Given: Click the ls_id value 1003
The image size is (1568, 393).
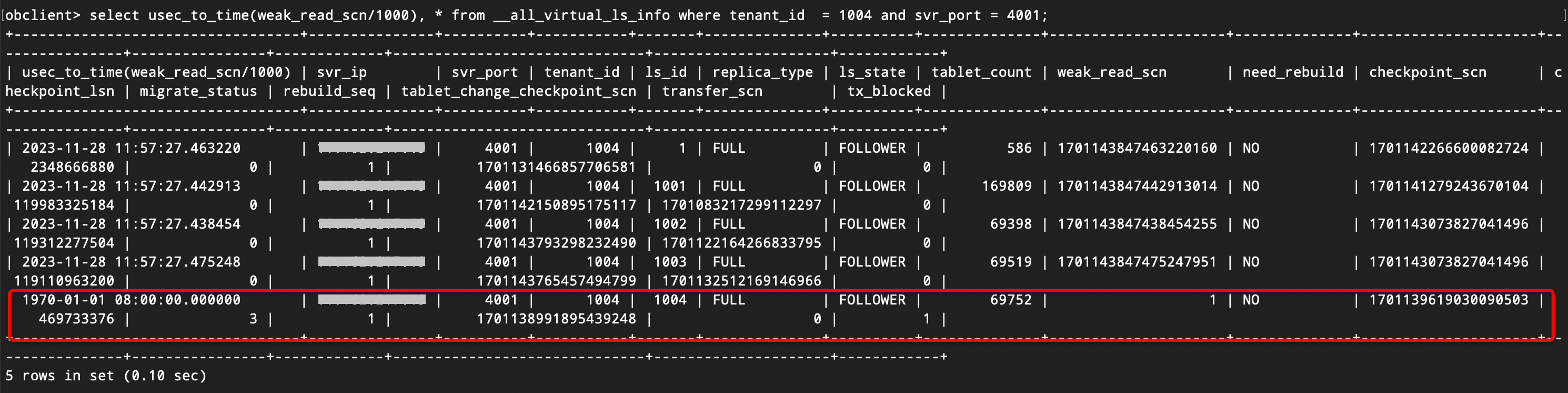Looking at the screenshot, I should click(670, 262).
